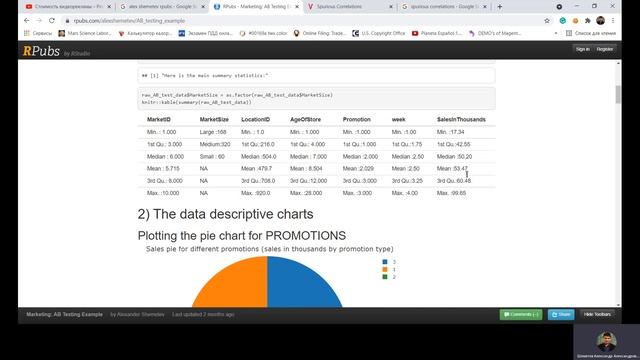Close the Spurious Correlations tab
This screenshot has height=360, width=640.
(391, 7)
